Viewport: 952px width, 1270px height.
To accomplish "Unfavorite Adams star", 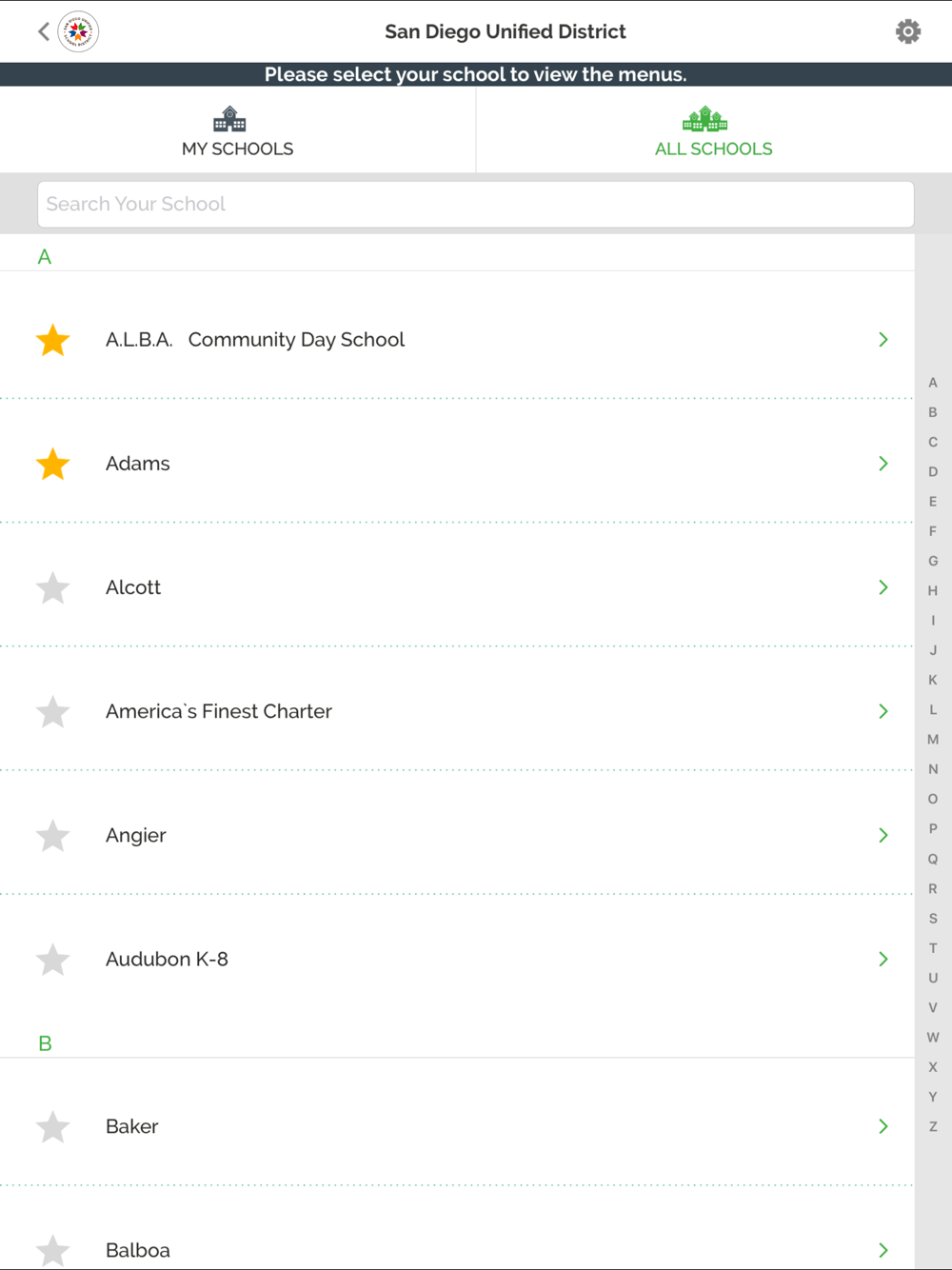I will (x=53, y=464).
